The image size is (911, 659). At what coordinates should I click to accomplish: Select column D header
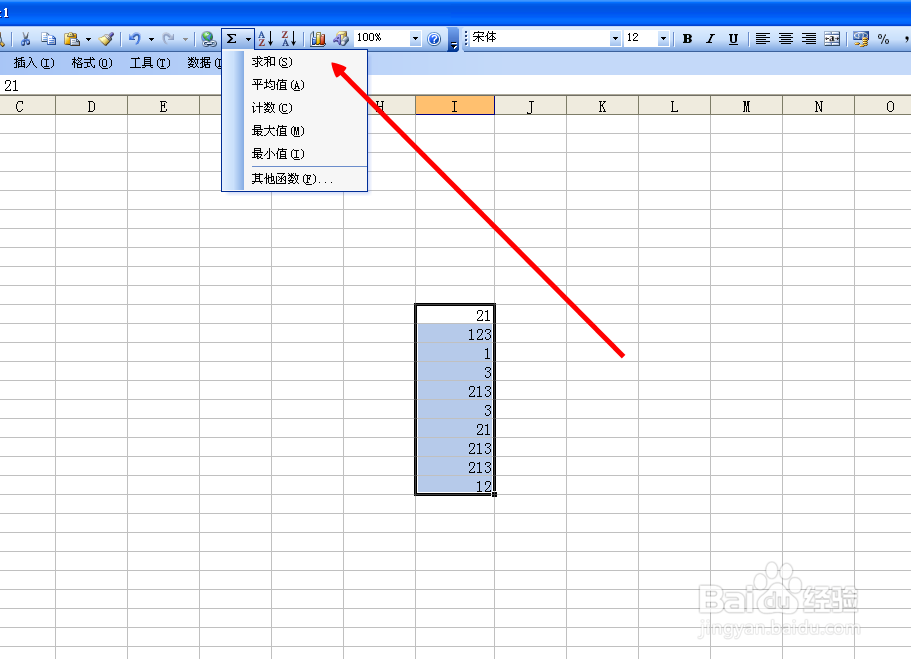(x=91, y=106)
